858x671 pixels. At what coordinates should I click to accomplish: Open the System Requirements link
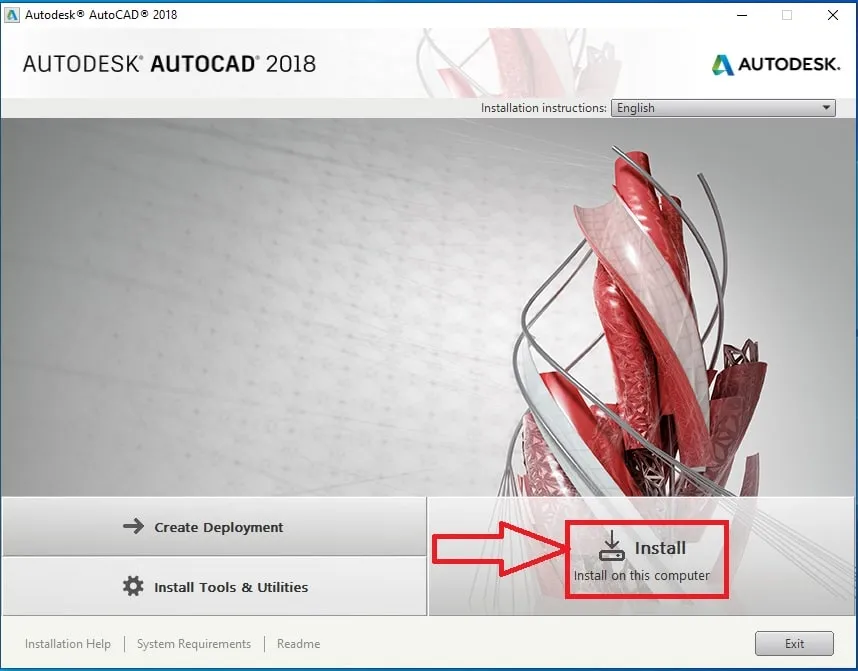[x=193, y=644]
